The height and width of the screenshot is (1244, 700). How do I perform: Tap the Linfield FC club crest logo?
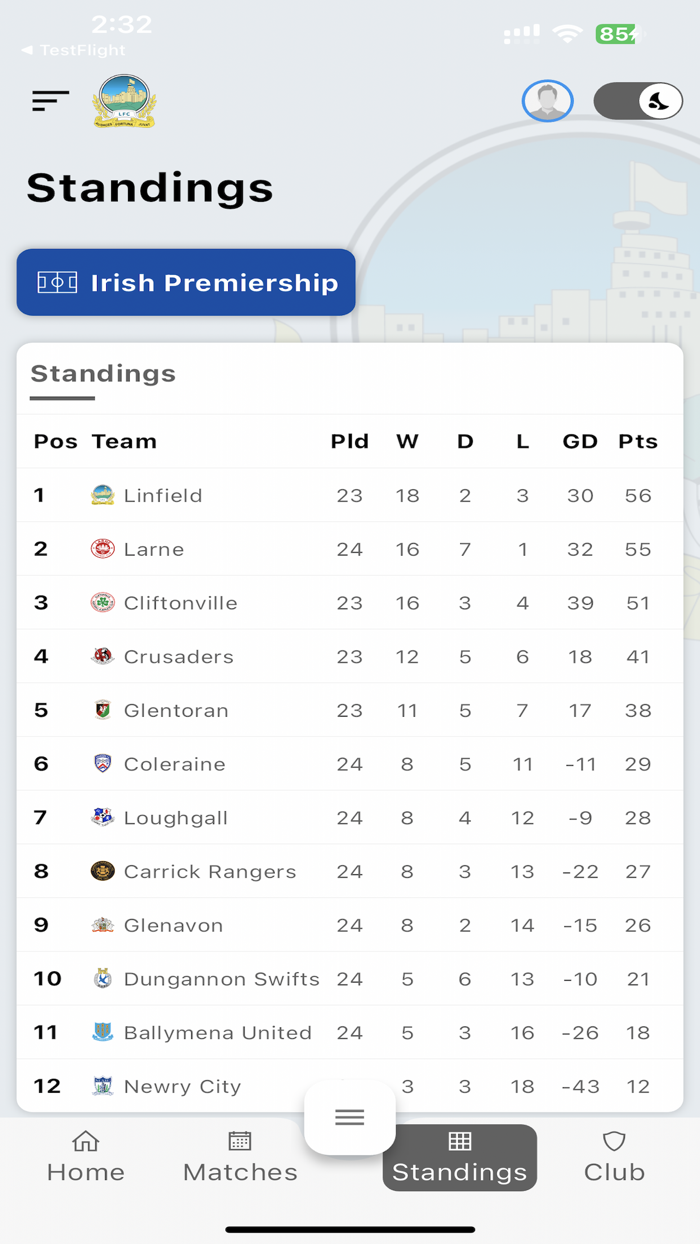(123, 101)
